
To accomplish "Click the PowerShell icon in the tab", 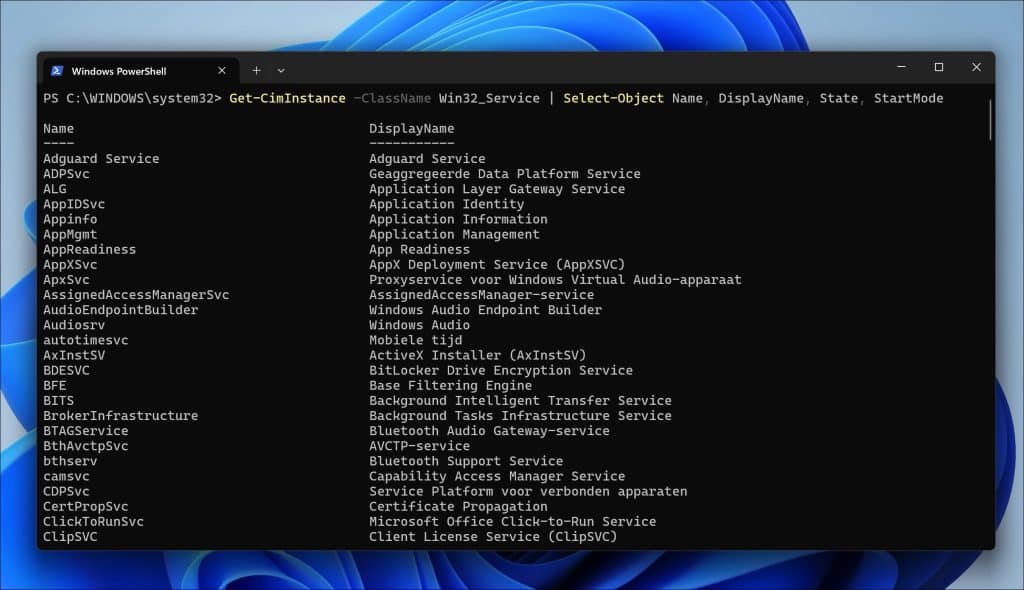I will tap(57, 71).
